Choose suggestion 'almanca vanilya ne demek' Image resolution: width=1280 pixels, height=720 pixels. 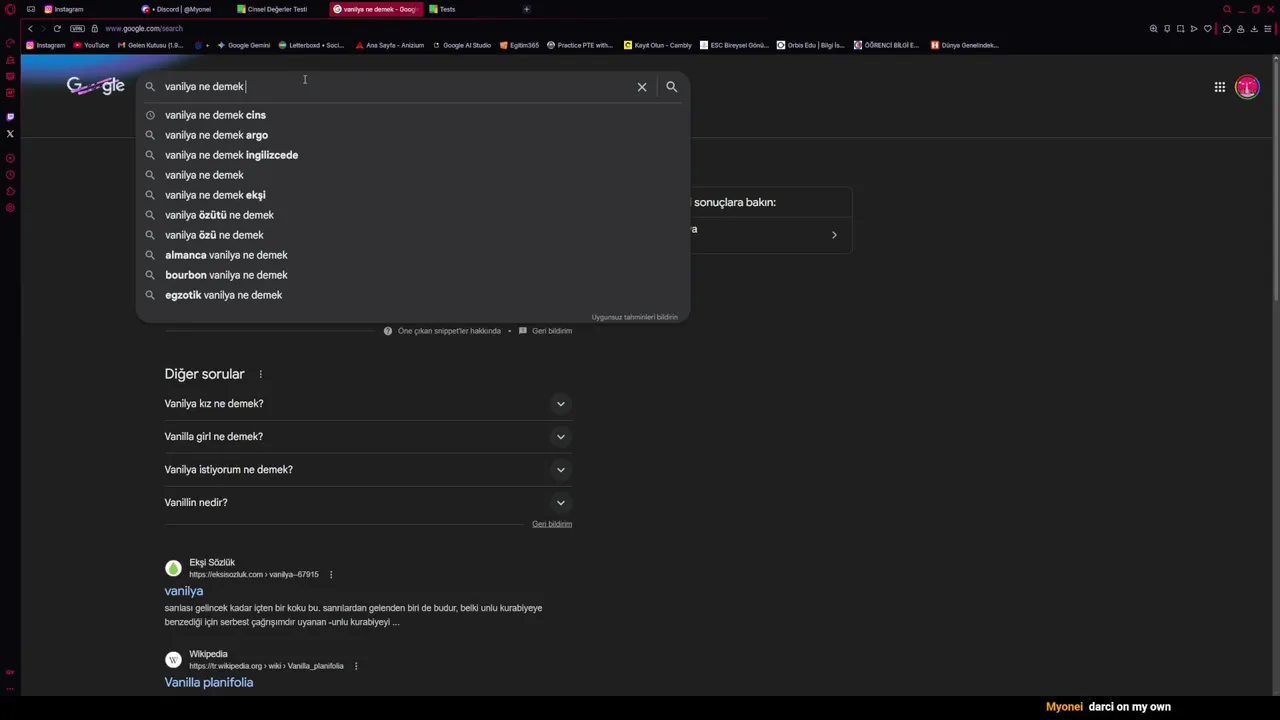tap(412, 255)
